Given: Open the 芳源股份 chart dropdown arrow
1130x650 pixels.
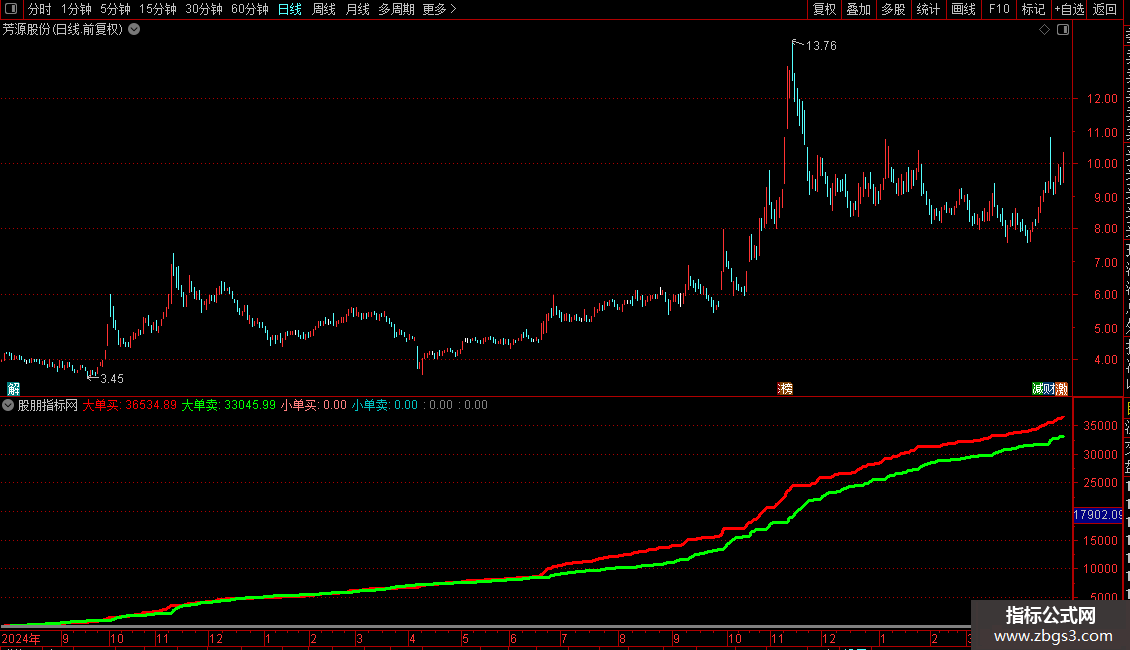Looking at the screenshot, I should [134, 30].
